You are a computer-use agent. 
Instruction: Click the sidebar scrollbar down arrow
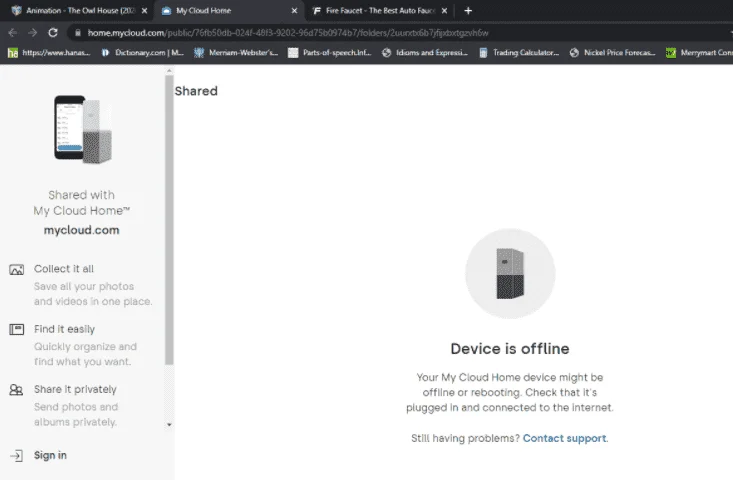click(169, 424)
